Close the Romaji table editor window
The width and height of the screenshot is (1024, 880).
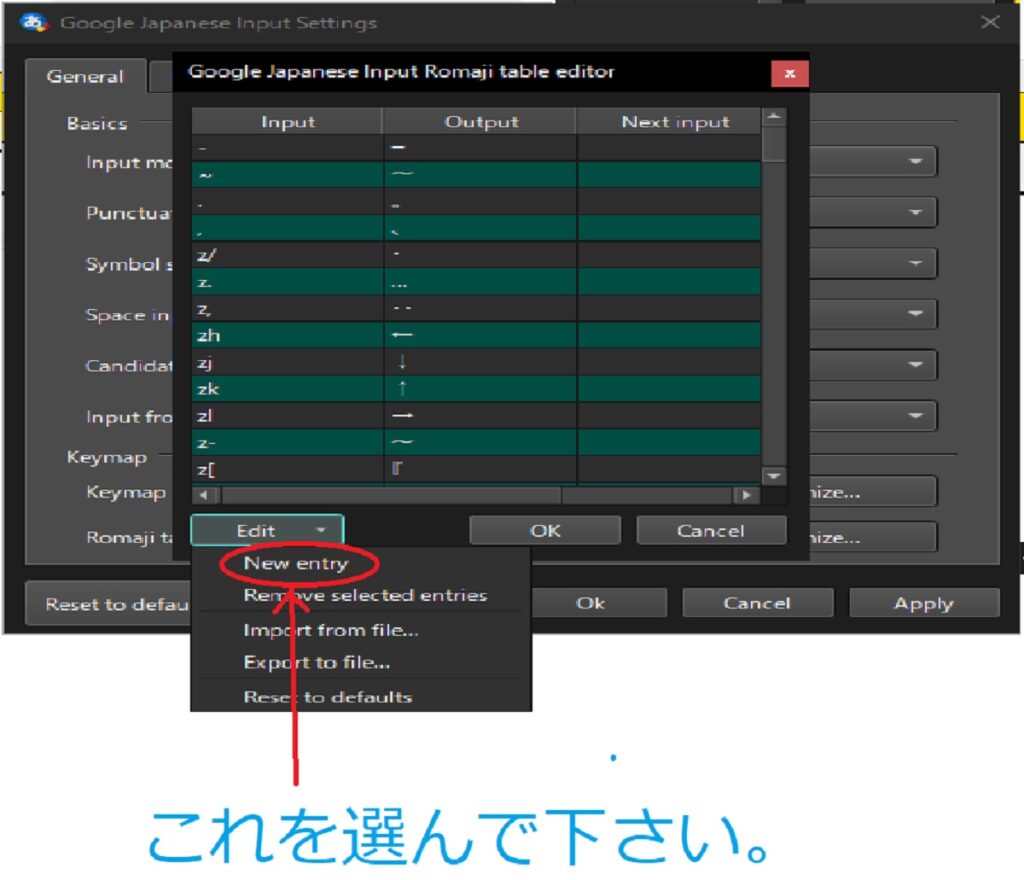[790, 73]
